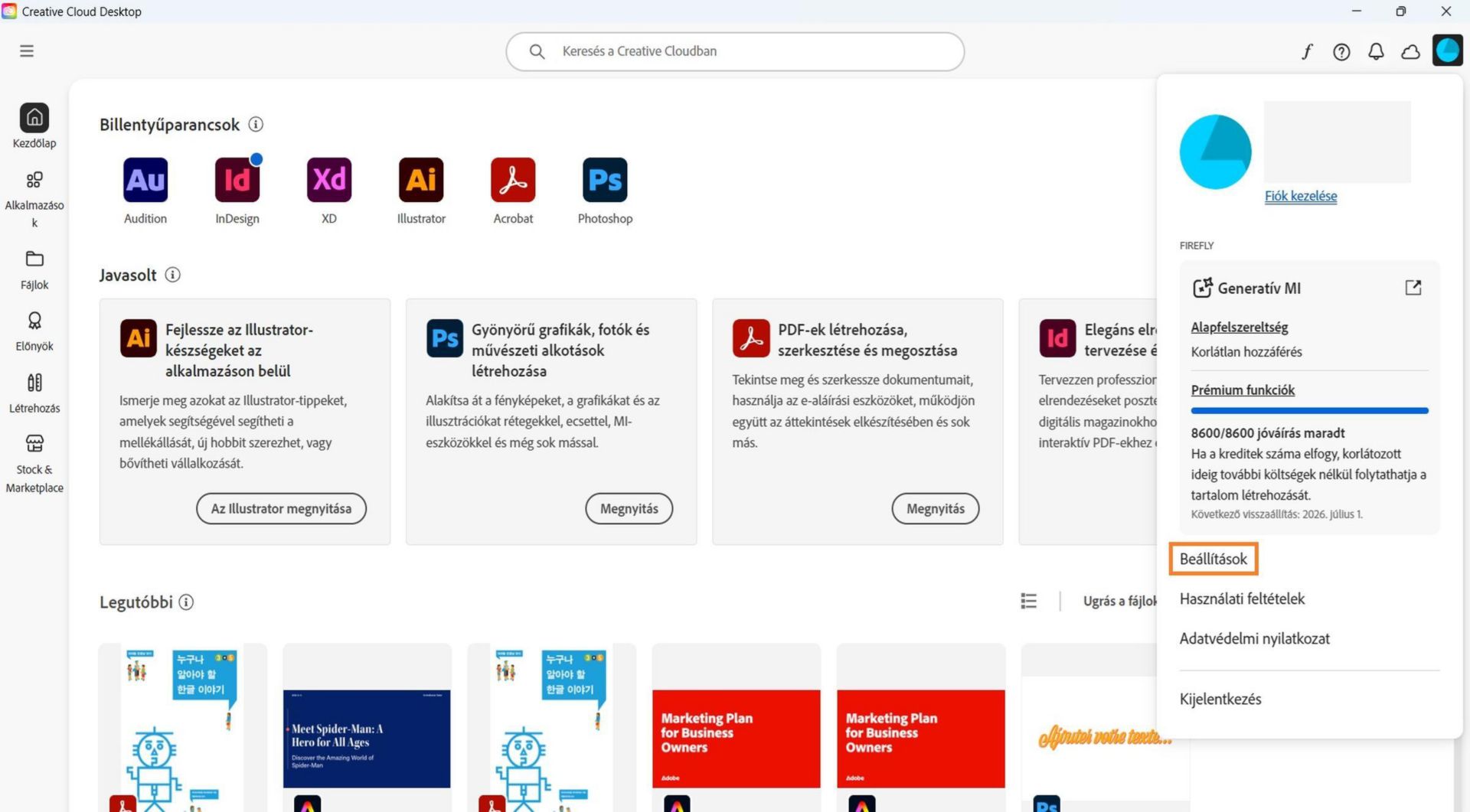1470x812 pixels.
Task: Click the Acrobat icon on PDF card
Action: [751, 338]
